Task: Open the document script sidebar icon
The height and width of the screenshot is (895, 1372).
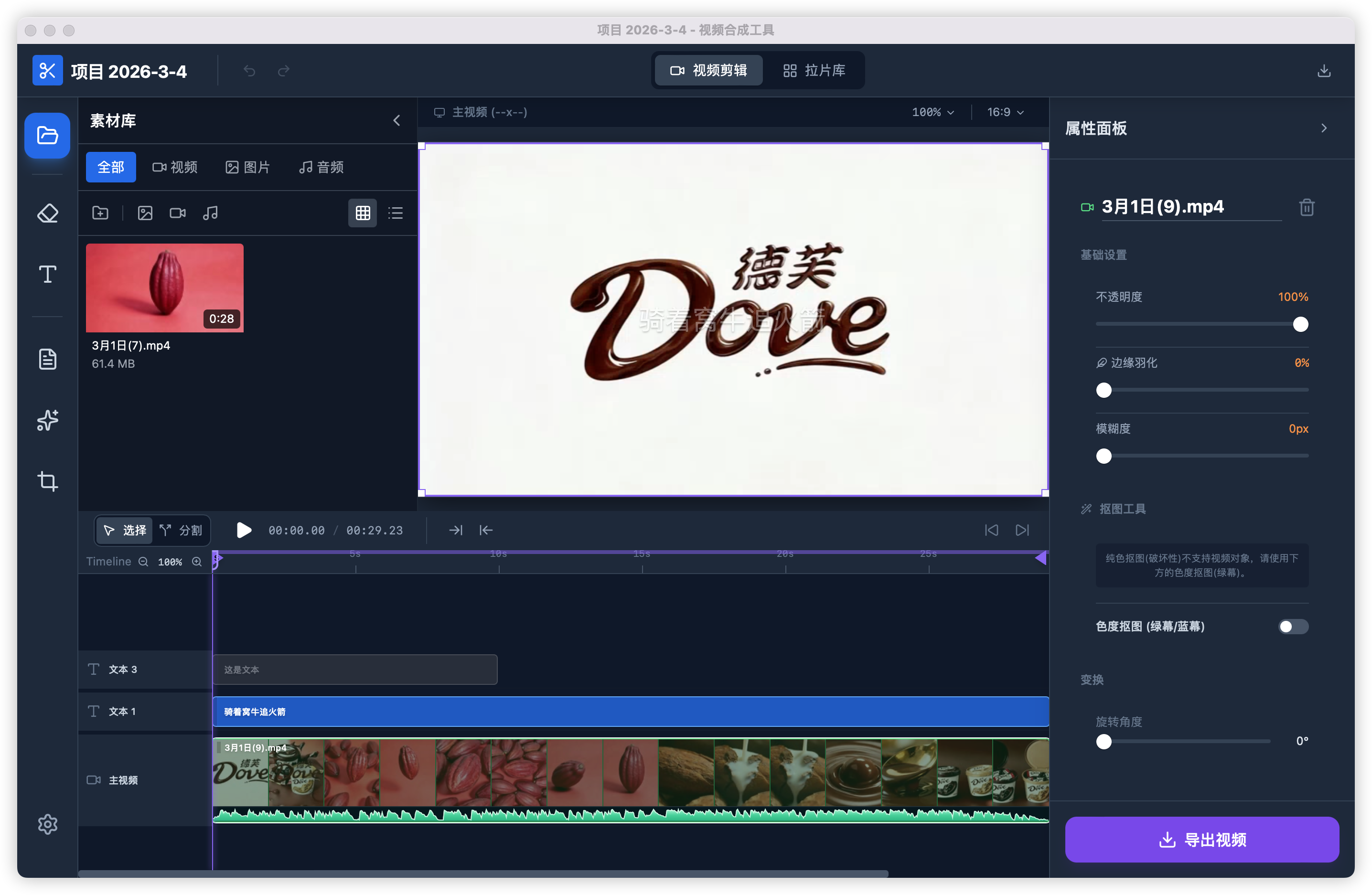Action: tap(47, 359)
